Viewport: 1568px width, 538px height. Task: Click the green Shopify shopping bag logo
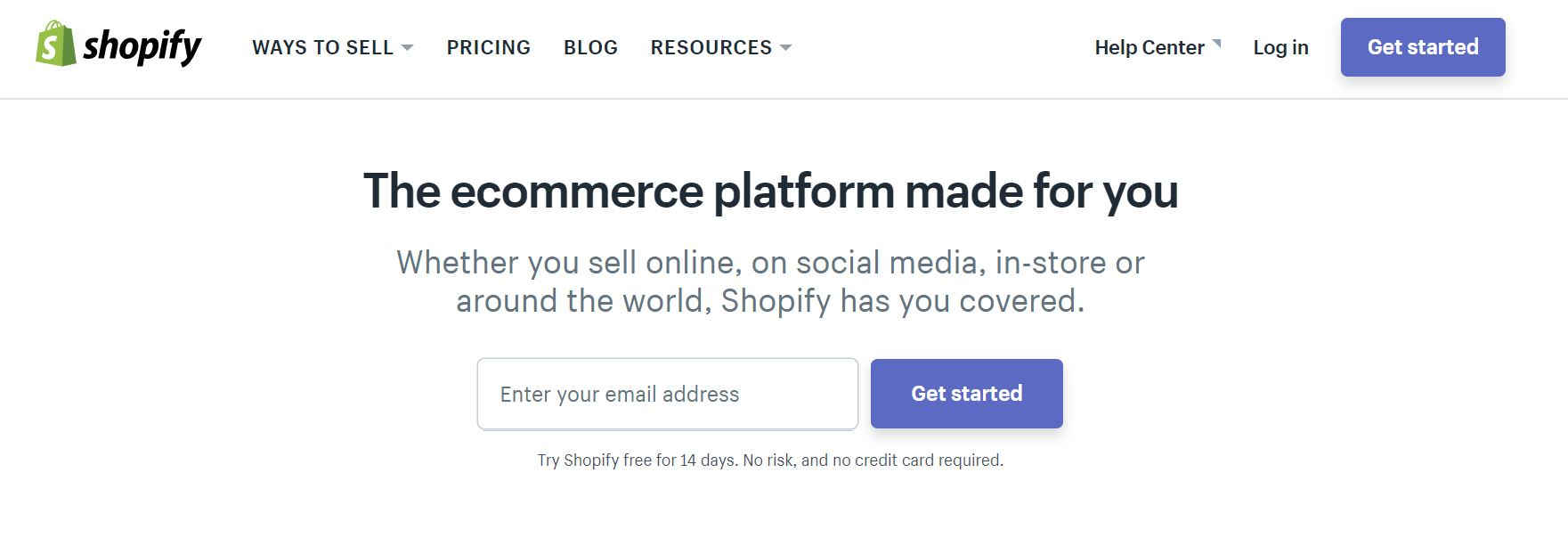pyautogui.click(x=55, y=44)
